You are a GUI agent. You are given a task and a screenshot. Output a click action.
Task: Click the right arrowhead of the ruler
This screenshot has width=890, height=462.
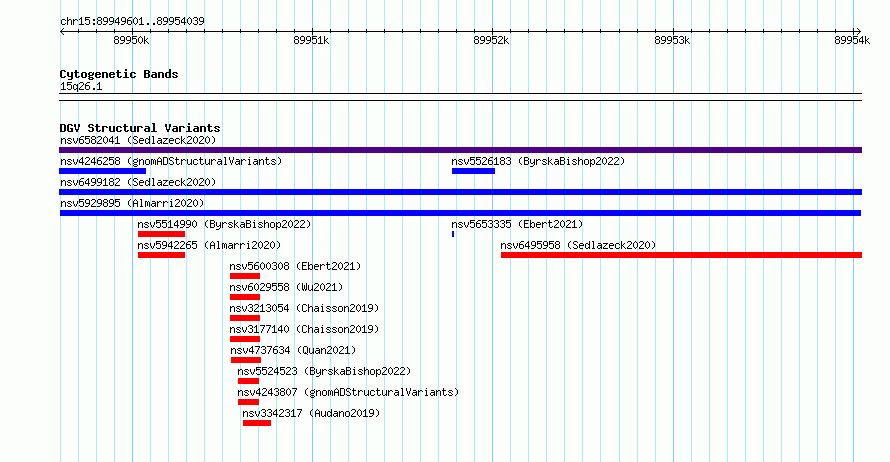point(859,32)
